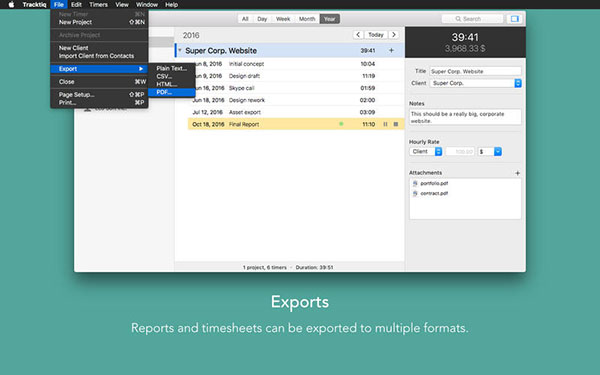Viewport: 600px width, 375px height.
Task: Select the Final Report timer row
Action: 296,124
